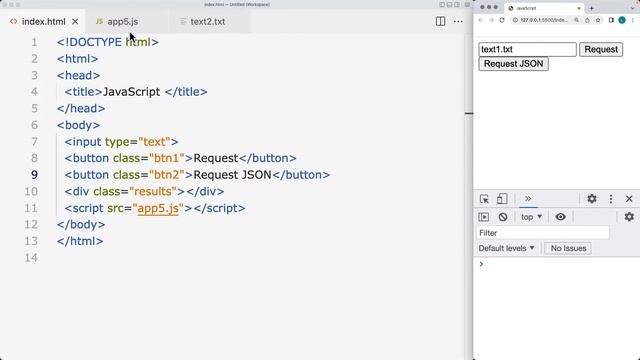Viewport: 640px width, 360px height.
Task: Close the JavaScript browser tab
Action: pyautogui.click(x=579, y=8)
